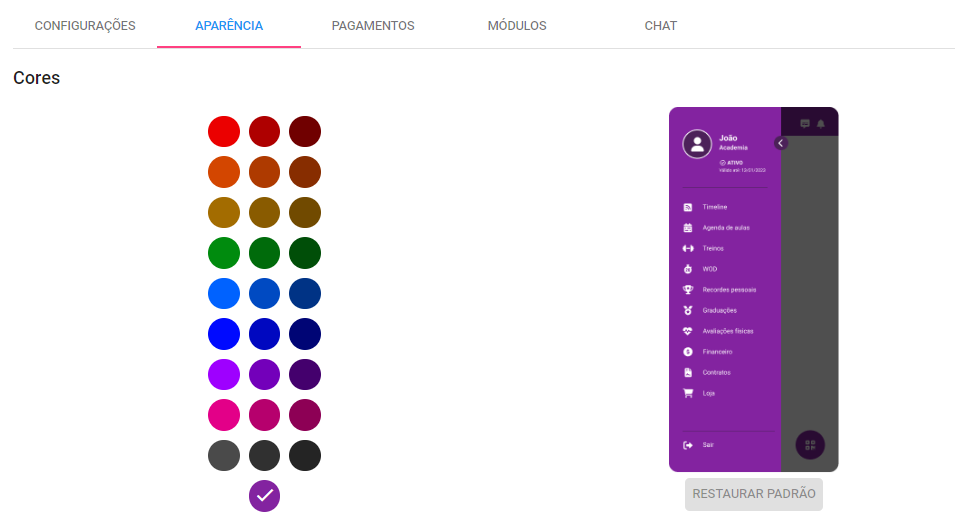This screenshot has height=532, width=955.
Task: Select the bright pink swatch
Action: [x=224, y=415]
